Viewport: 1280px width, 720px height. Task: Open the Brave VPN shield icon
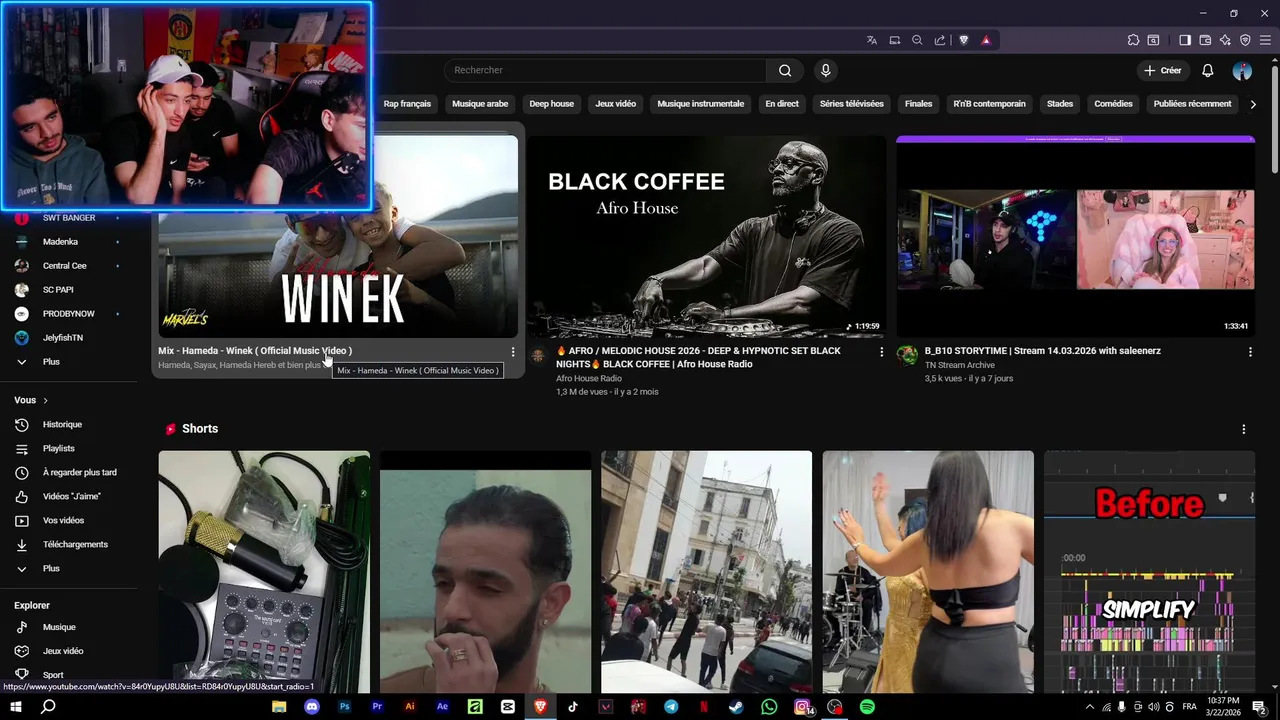pos(1245,40)
